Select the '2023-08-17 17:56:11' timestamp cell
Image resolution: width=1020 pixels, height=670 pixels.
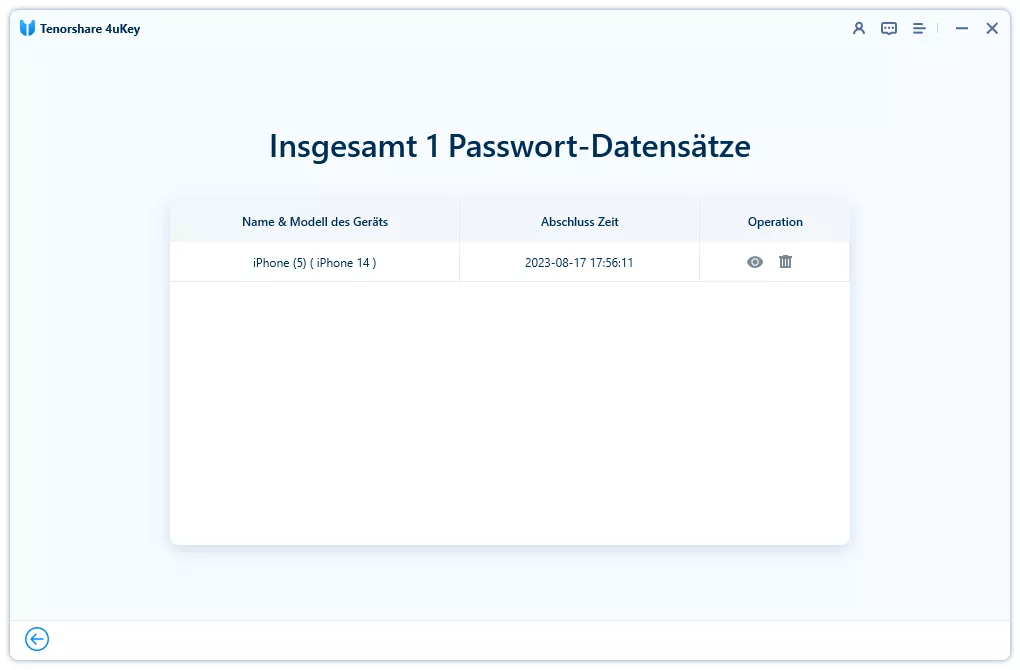click(579, 263)
